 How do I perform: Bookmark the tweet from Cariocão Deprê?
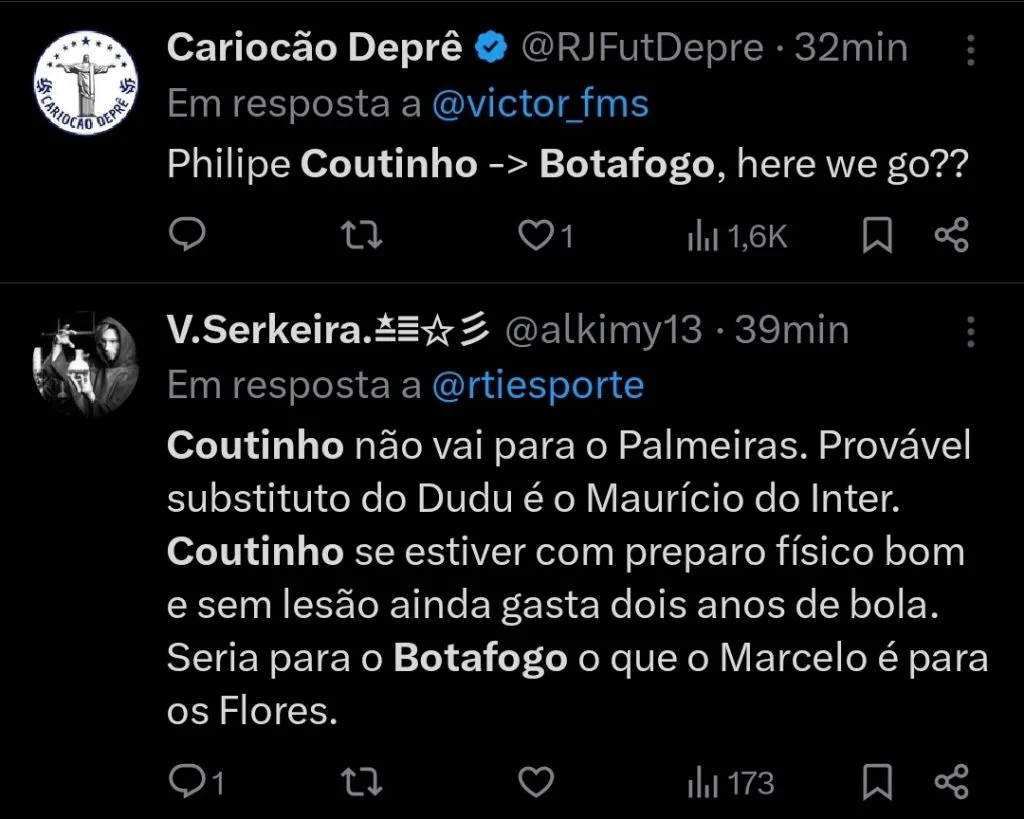pyautogui.click(x=877, y=236)
